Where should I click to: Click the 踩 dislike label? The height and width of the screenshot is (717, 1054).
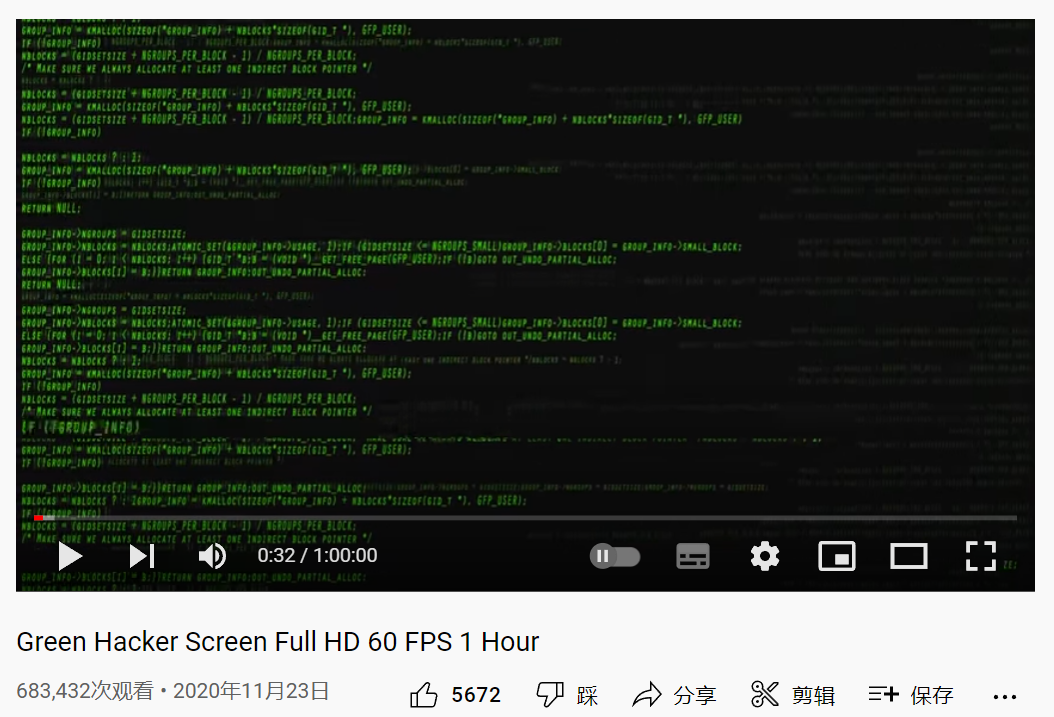click(x=587, y=695)
